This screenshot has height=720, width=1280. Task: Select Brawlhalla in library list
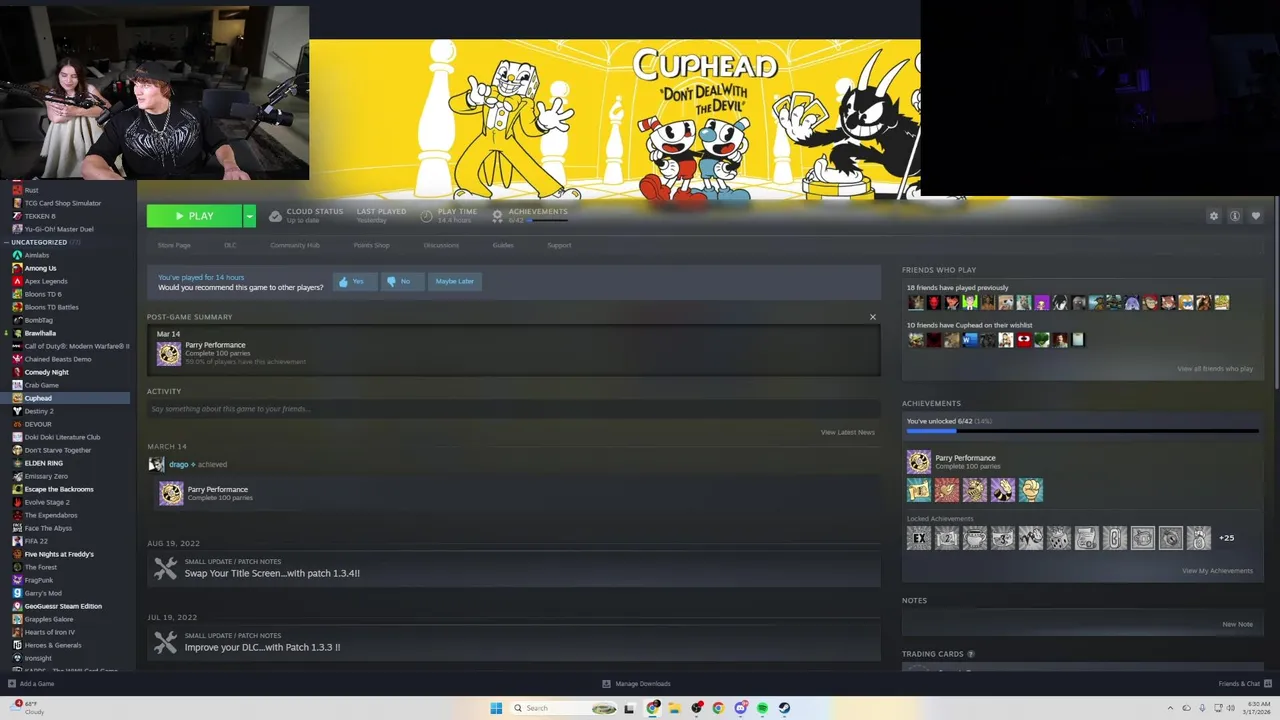pyautogui.click(x=40, y=333)
